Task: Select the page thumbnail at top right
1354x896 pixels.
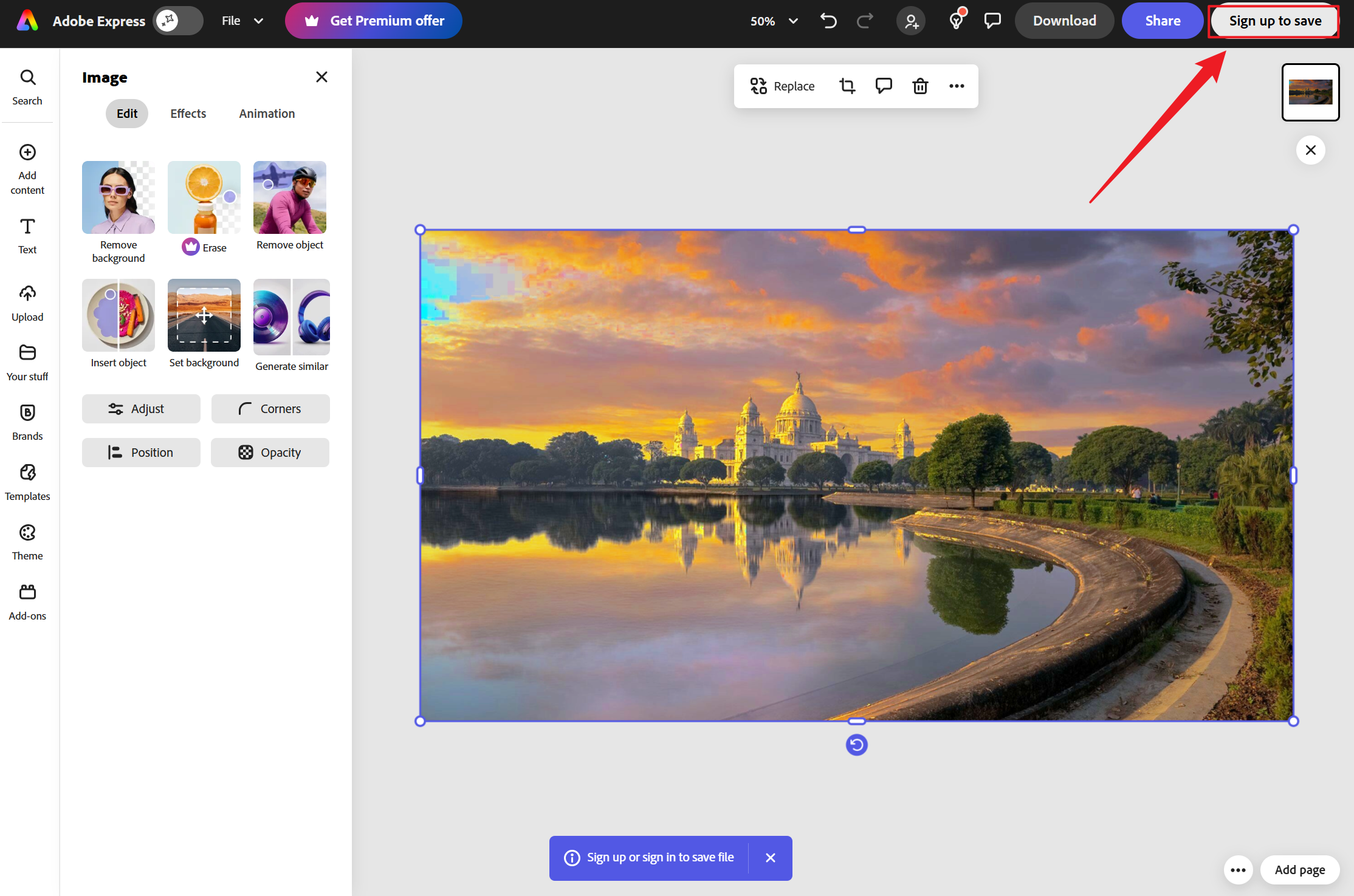Action: click(x=1310, y=92)
